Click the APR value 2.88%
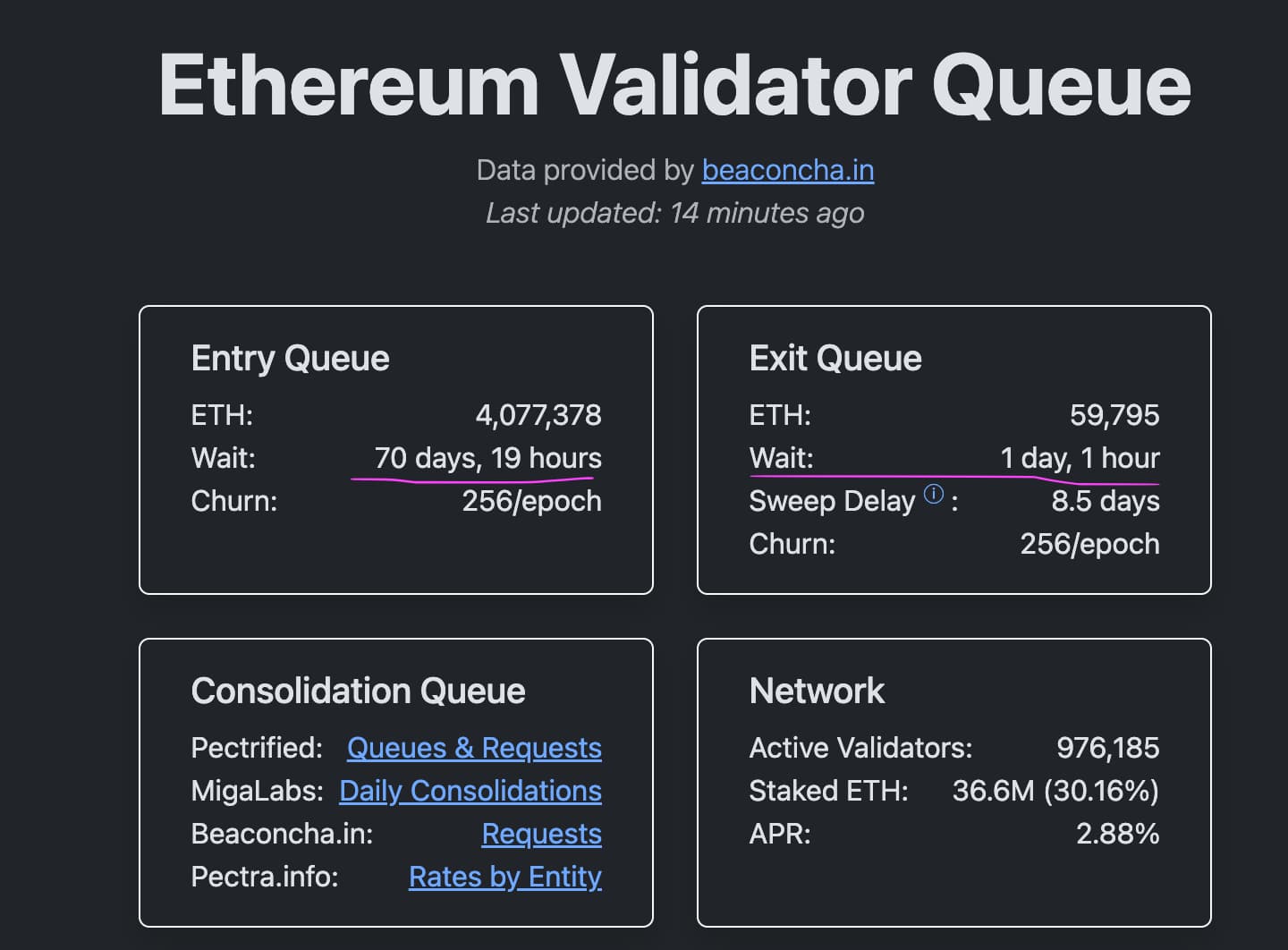1288x950 pixels. pyautogui.click(x=1117, y=834)
